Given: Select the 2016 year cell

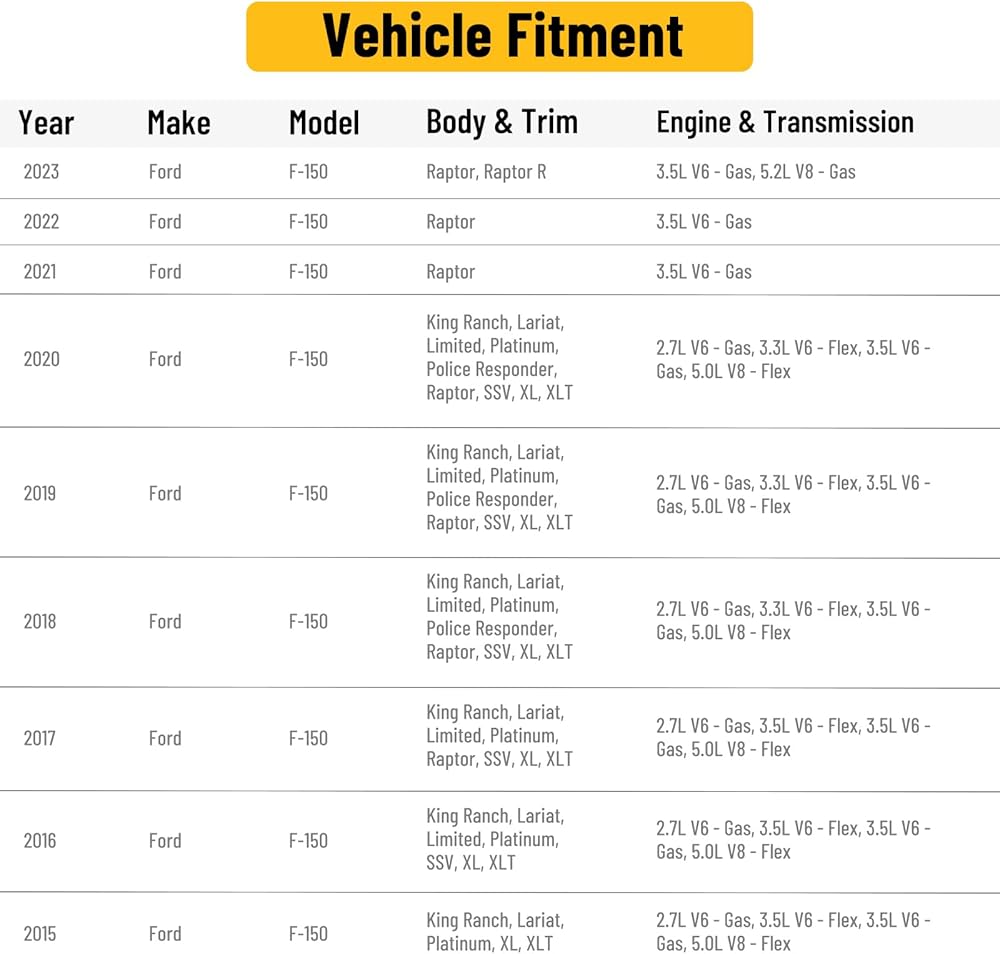Looking at the screenshot, I should tap(41, 841).
